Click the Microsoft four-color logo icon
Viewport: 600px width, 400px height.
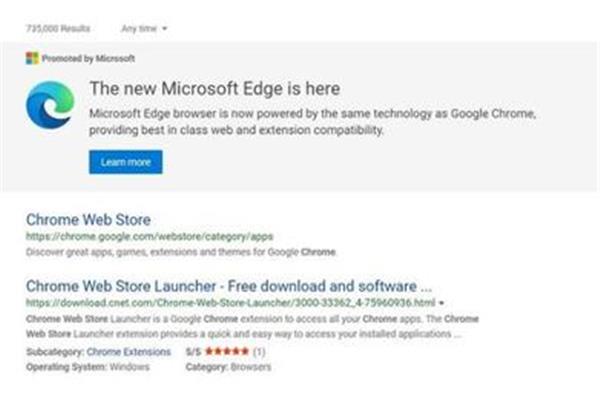click(32, 58)
